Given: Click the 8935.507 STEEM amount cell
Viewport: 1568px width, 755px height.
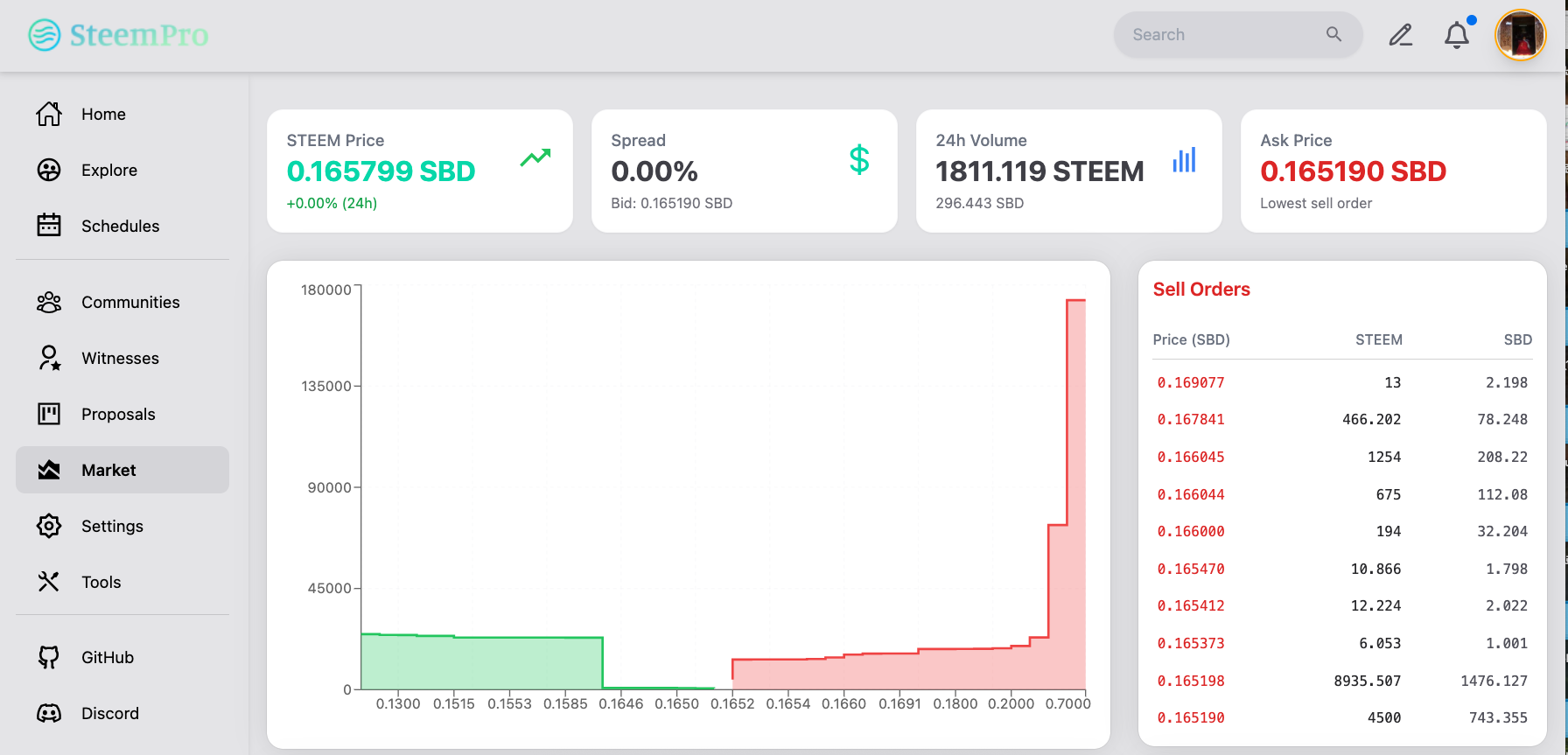Looking at the screenshot, I should coord(1368,681).
